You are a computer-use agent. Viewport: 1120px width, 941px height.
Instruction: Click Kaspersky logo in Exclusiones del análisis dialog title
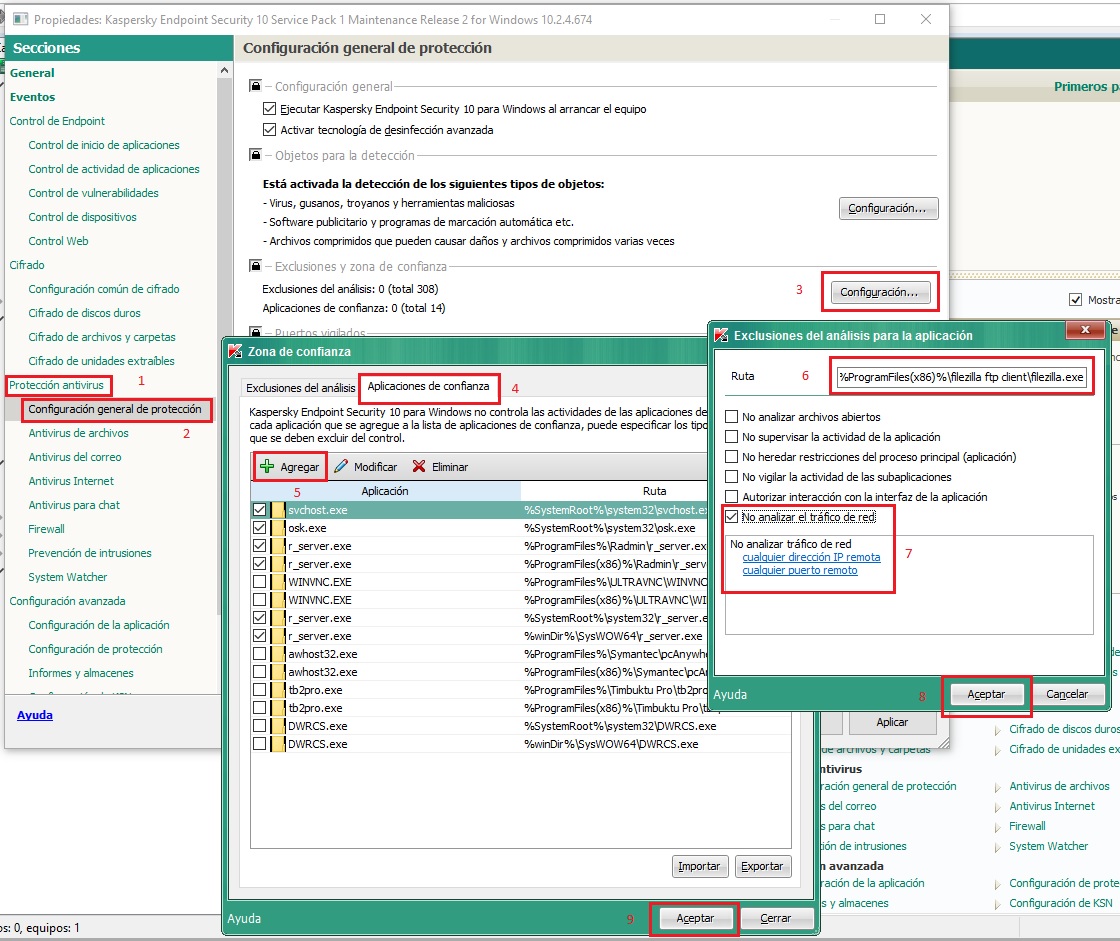(x=721, y=335)
